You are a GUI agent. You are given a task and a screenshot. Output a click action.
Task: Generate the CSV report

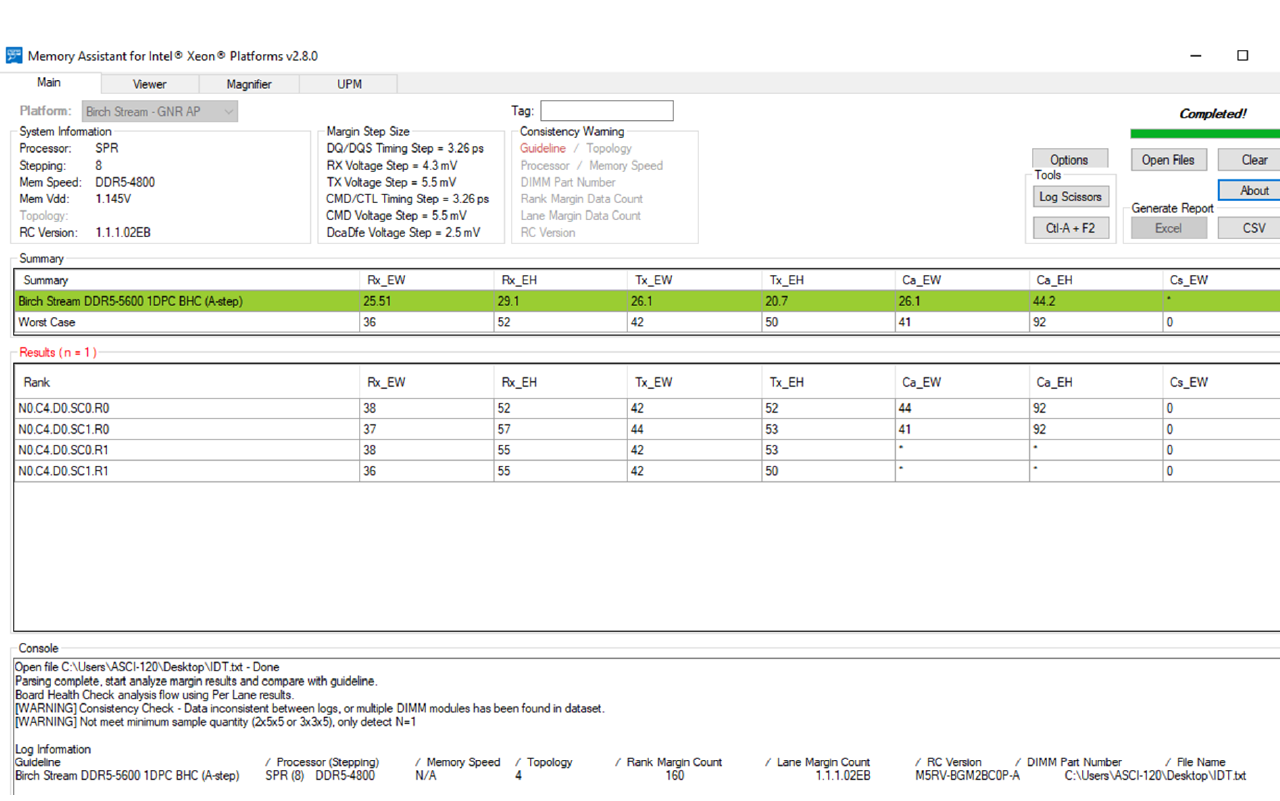coord(1249,228)
